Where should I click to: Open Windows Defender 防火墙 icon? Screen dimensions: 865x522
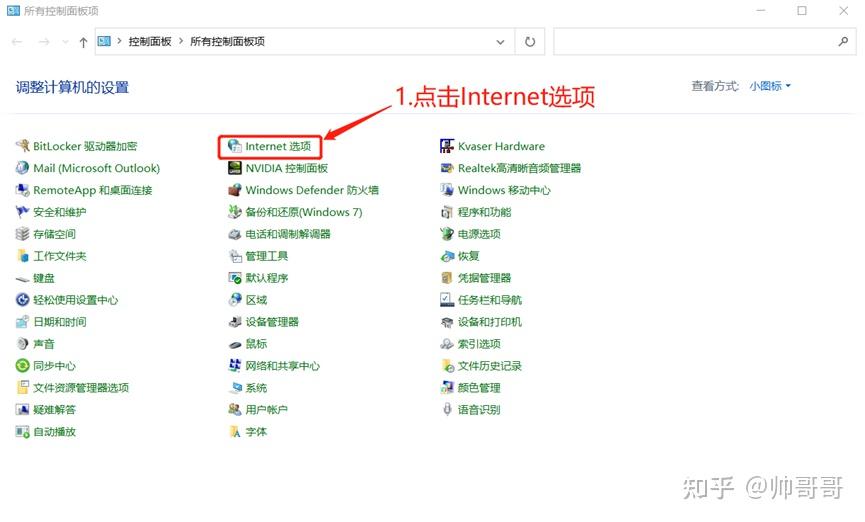[x=234, y=190]
